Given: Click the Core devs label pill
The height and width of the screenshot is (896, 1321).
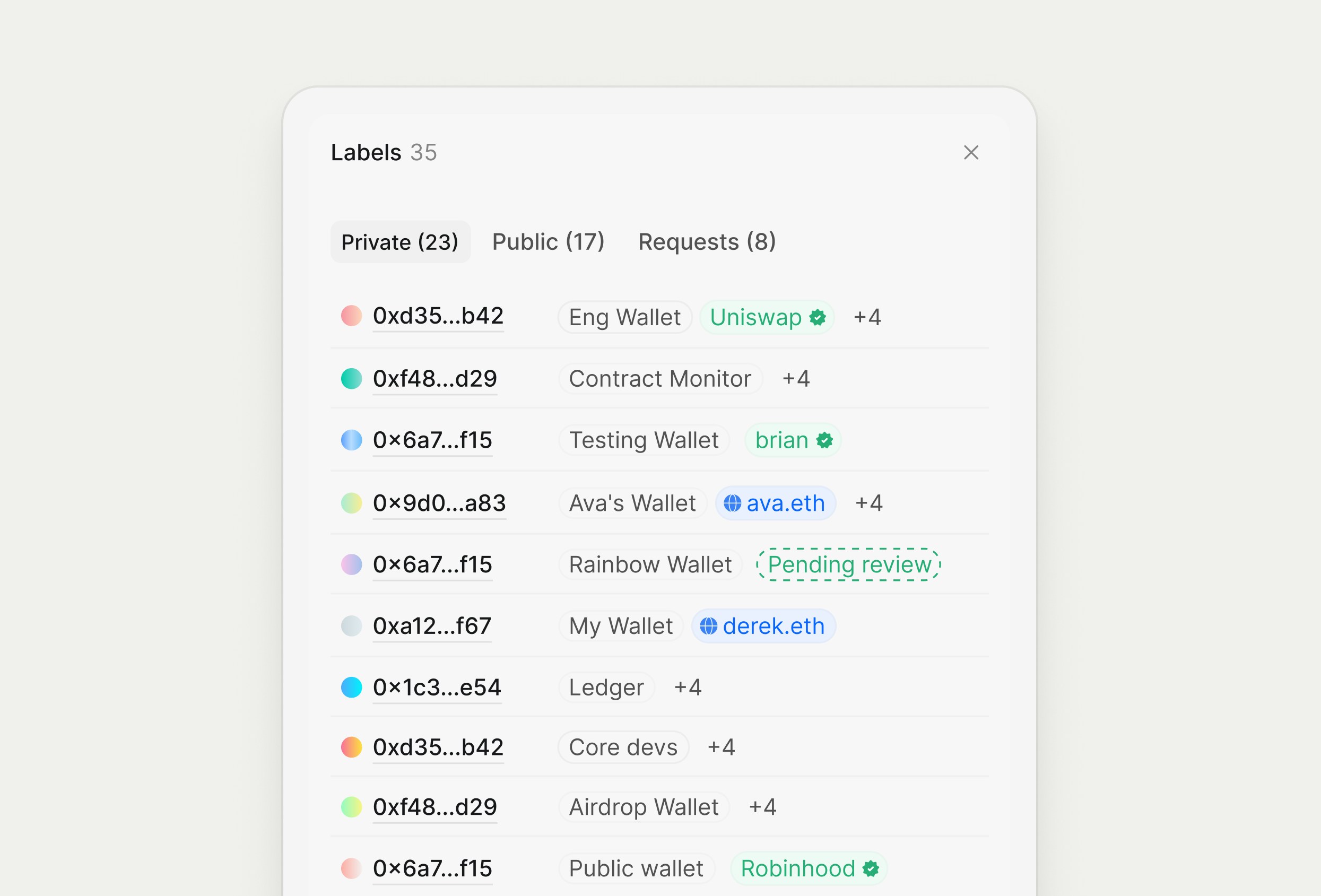Looking at the screenshot, I should pyautogui.click(x=623, y=747).
